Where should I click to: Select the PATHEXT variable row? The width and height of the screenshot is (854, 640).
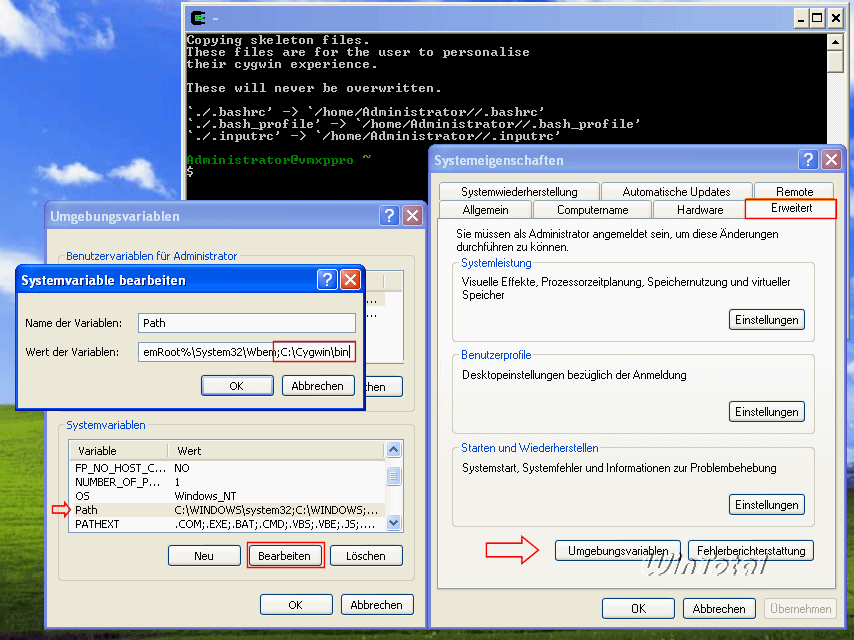point(228,525)
